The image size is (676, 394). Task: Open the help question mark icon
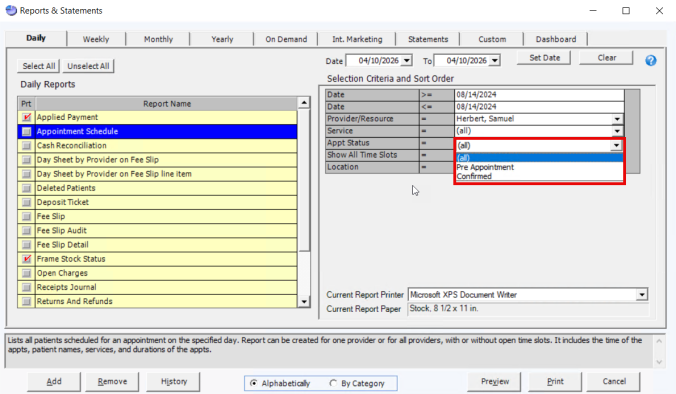click(x=651, y=60)
